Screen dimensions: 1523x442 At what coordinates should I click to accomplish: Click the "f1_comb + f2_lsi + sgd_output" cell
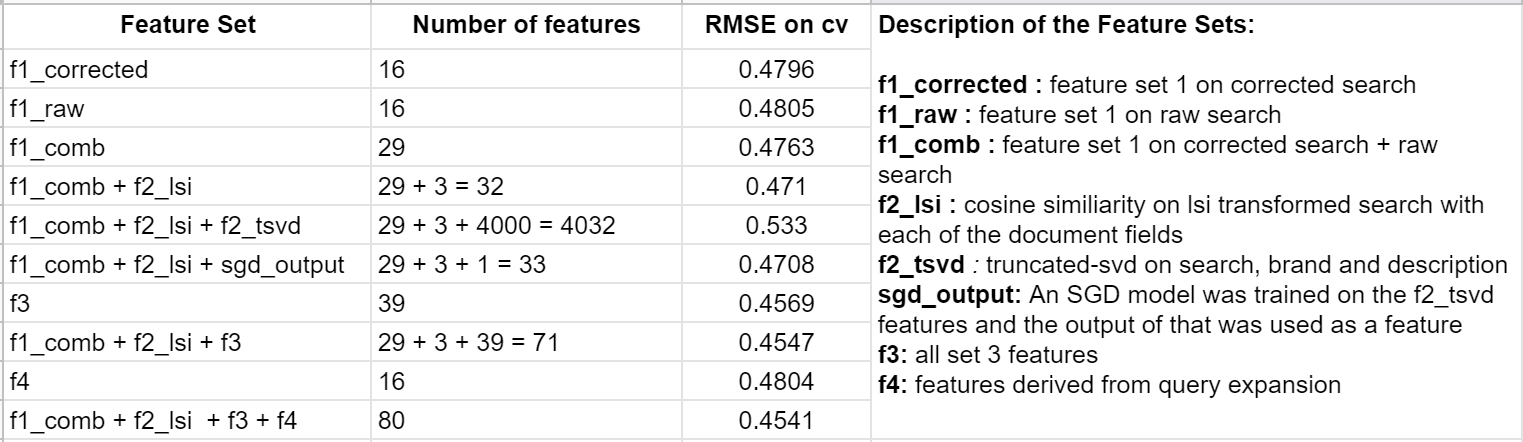[176, 264]
